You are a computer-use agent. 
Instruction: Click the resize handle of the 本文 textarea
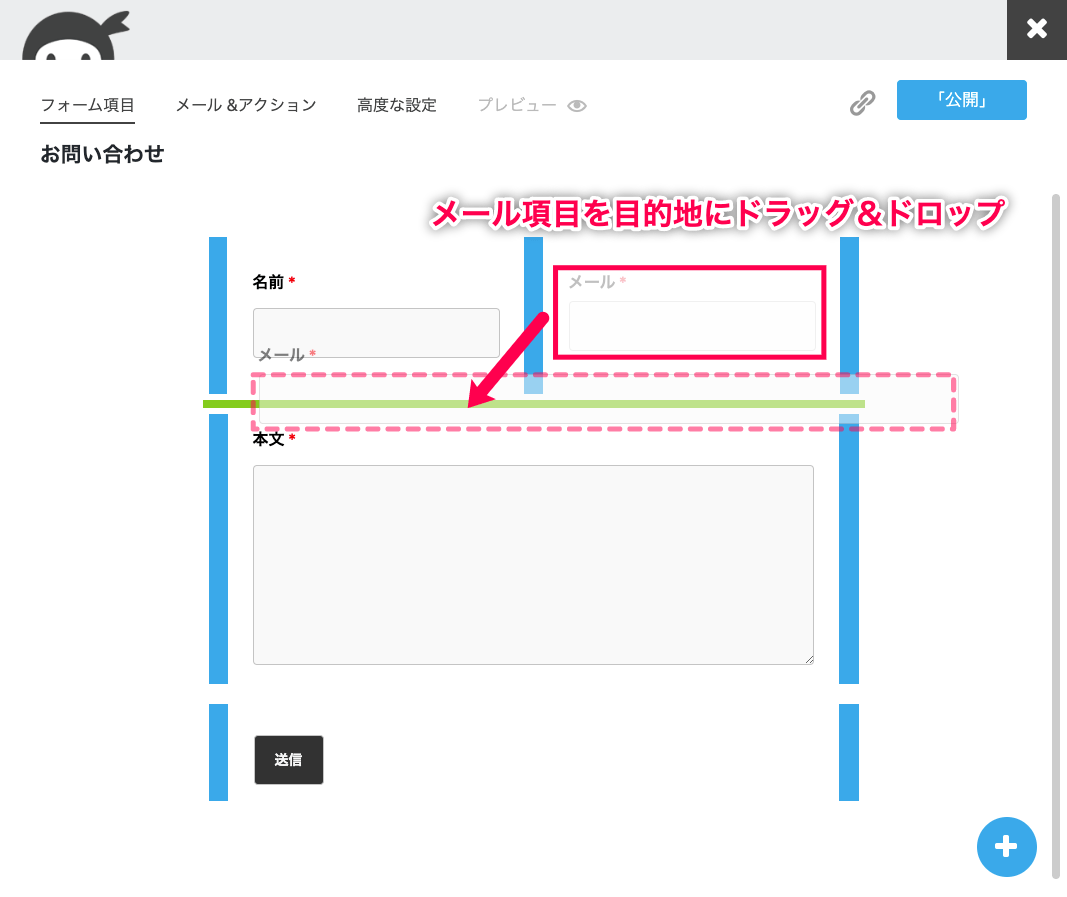(x=808, y=659)
